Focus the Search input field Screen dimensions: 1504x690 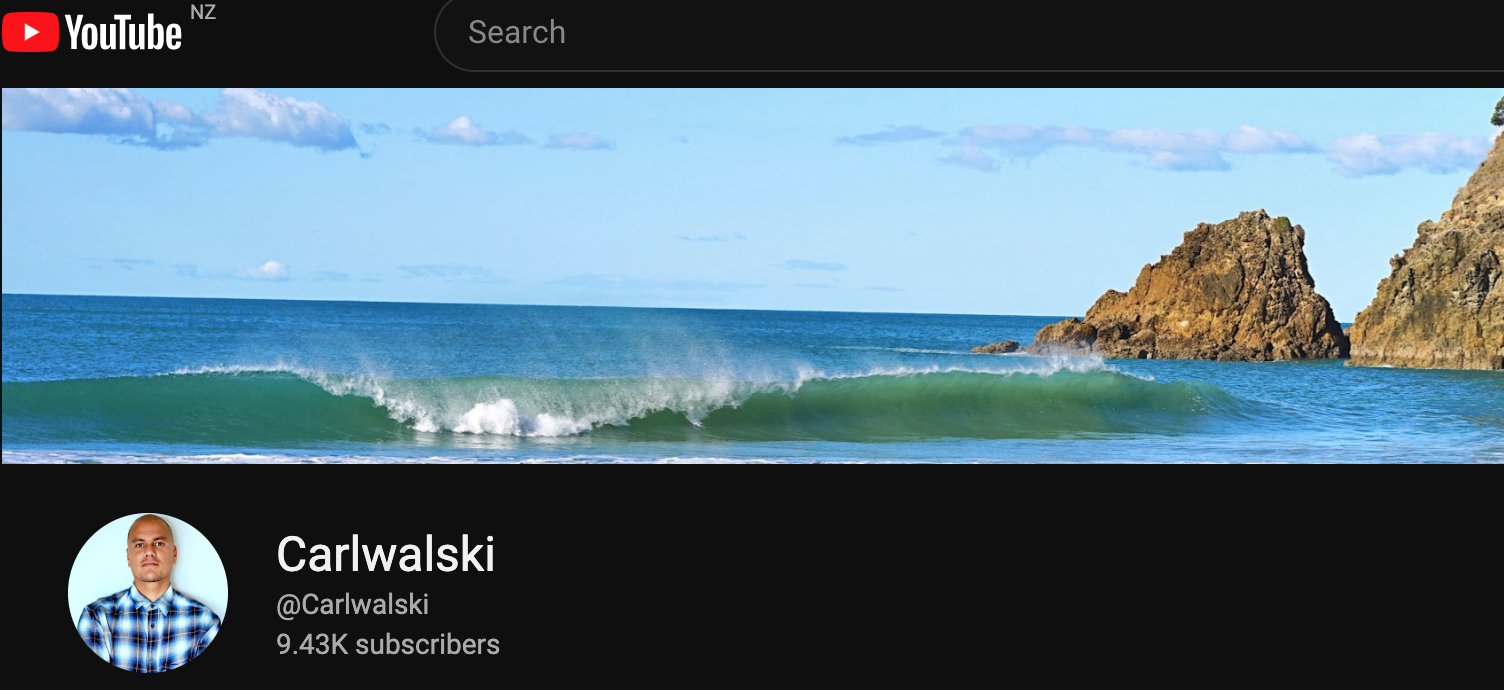[x=980, y=33]
